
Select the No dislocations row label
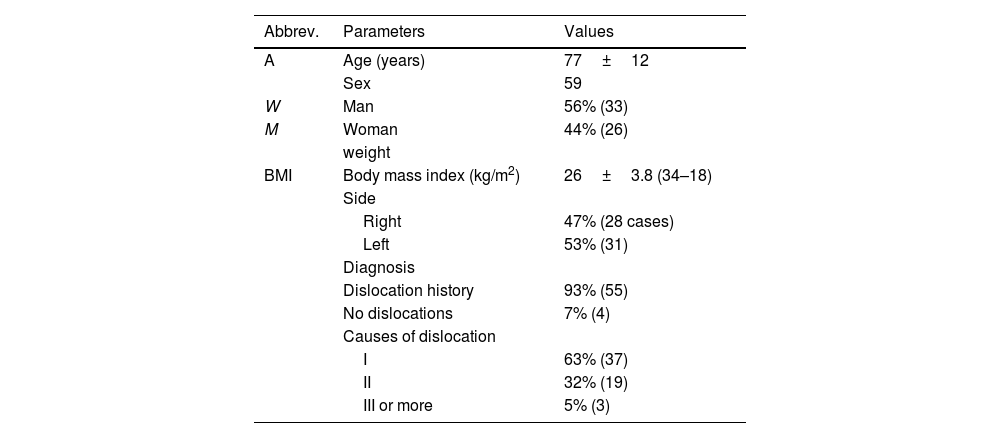tap(398, 314)
